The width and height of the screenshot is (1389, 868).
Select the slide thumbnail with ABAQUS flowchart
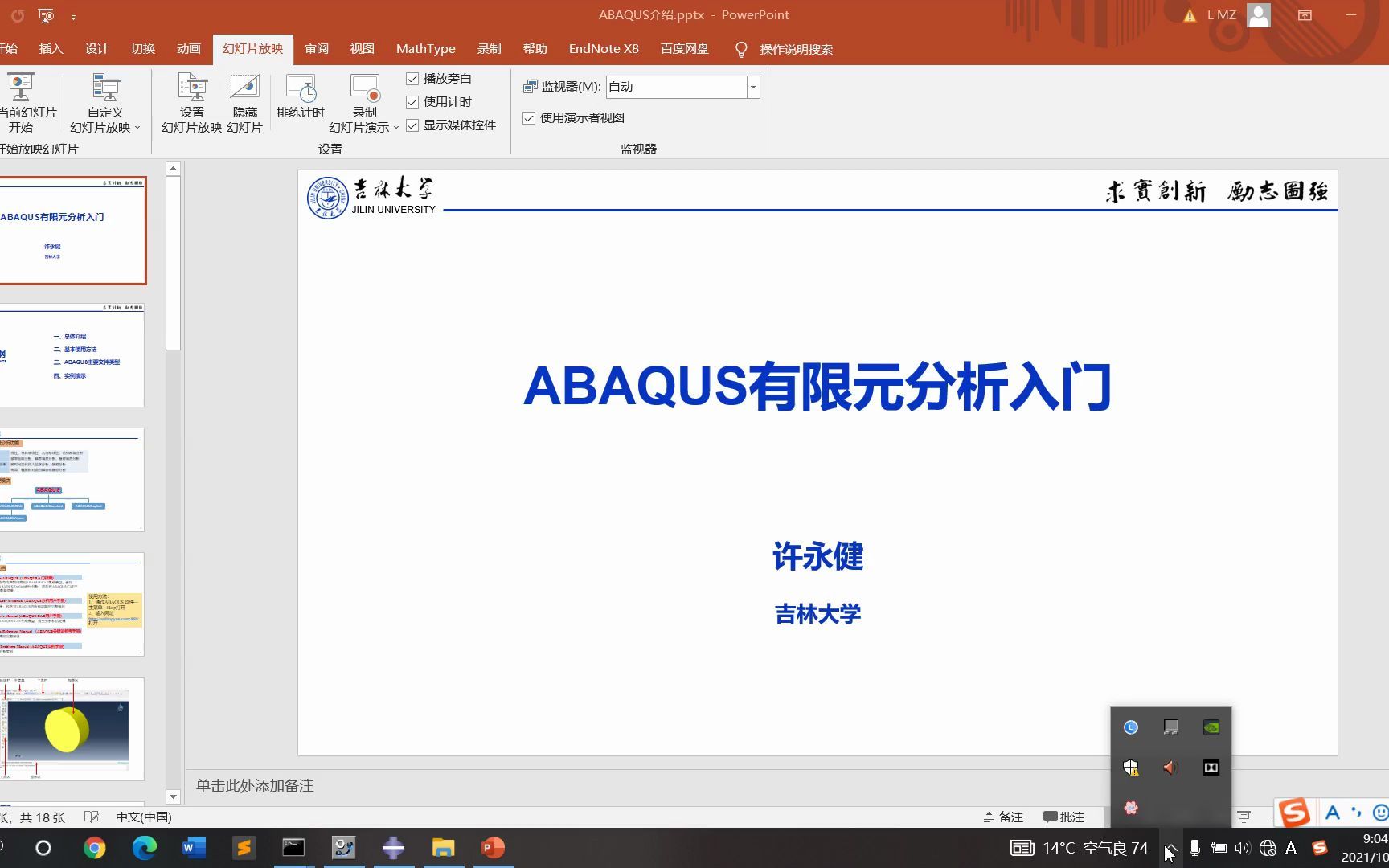pyautogui.click(x=72, y=480)
